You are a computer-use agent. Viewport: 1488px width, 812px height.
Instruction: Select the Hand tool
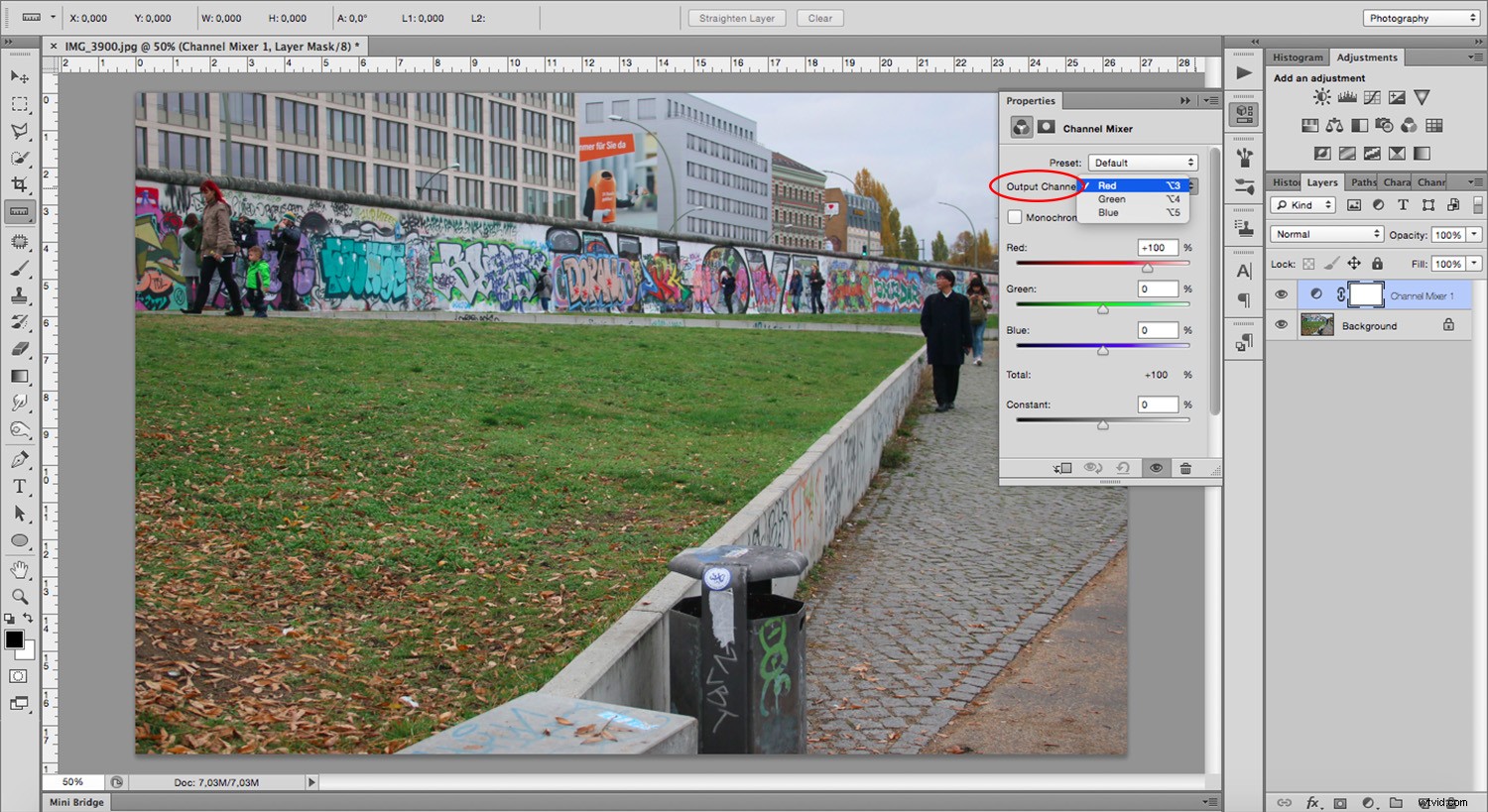point(20,568)
